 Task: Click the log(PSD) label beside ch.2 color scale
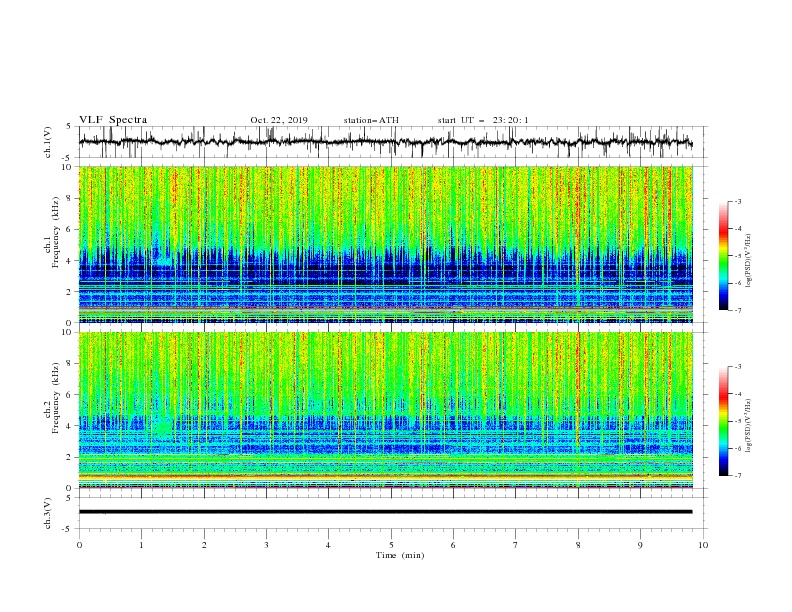pyautogui.click(x=749, y=425)
